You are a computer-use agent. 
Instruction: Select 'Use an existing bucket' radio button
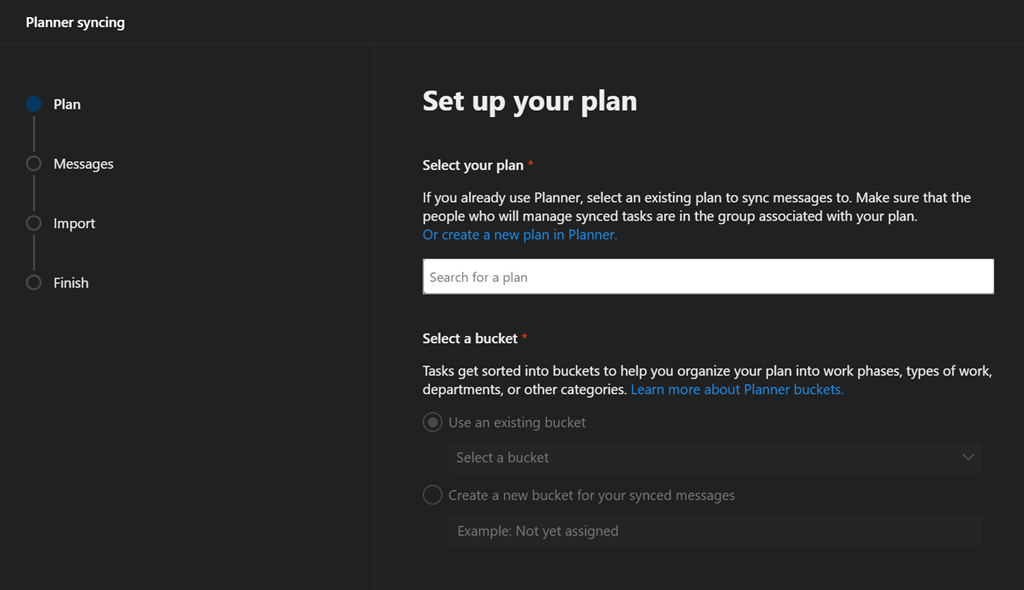pyautogui.click(x=433, y=422)
